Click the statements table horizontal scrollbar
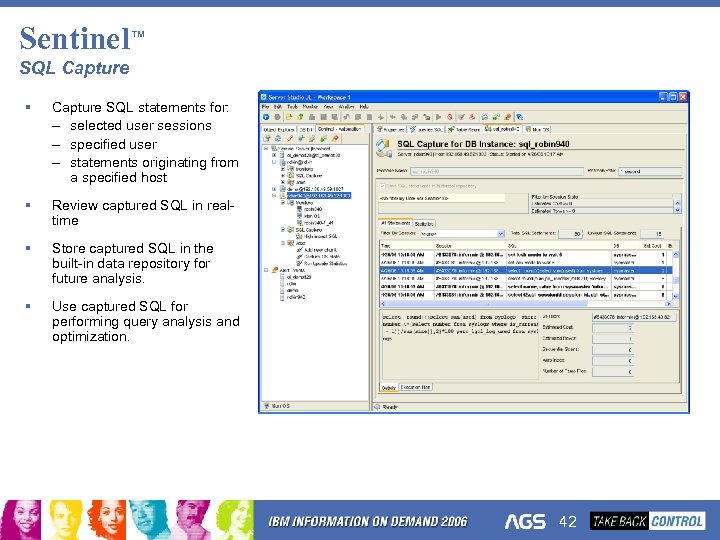 [x=526, y=304]
